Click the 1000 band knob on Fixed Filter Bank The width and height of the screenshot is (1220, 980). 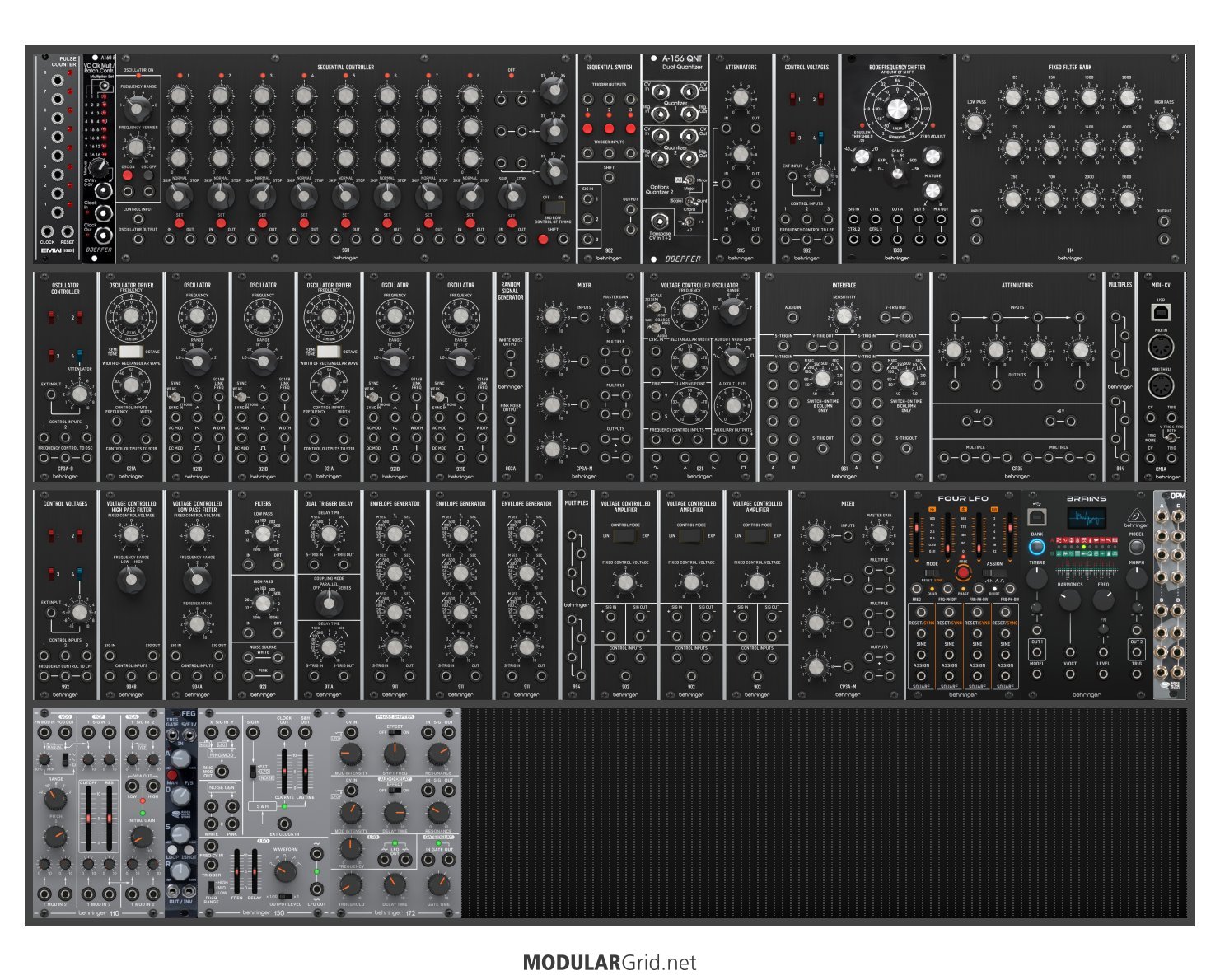(1089, 98)
